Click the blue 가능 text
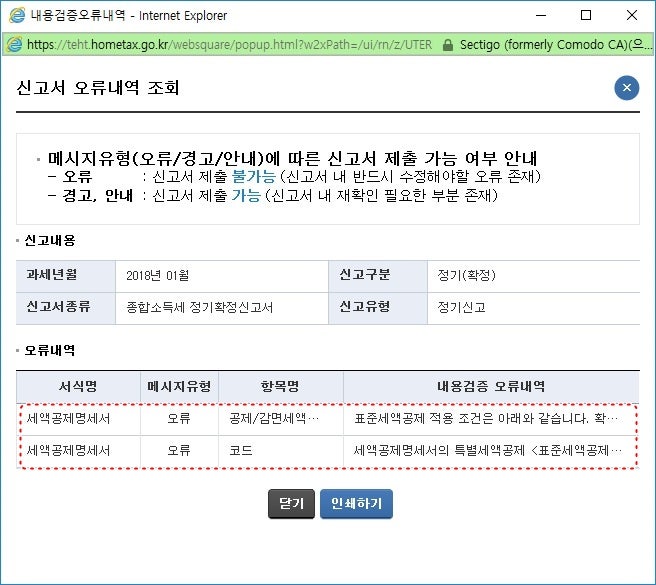 tap(246, 195)
